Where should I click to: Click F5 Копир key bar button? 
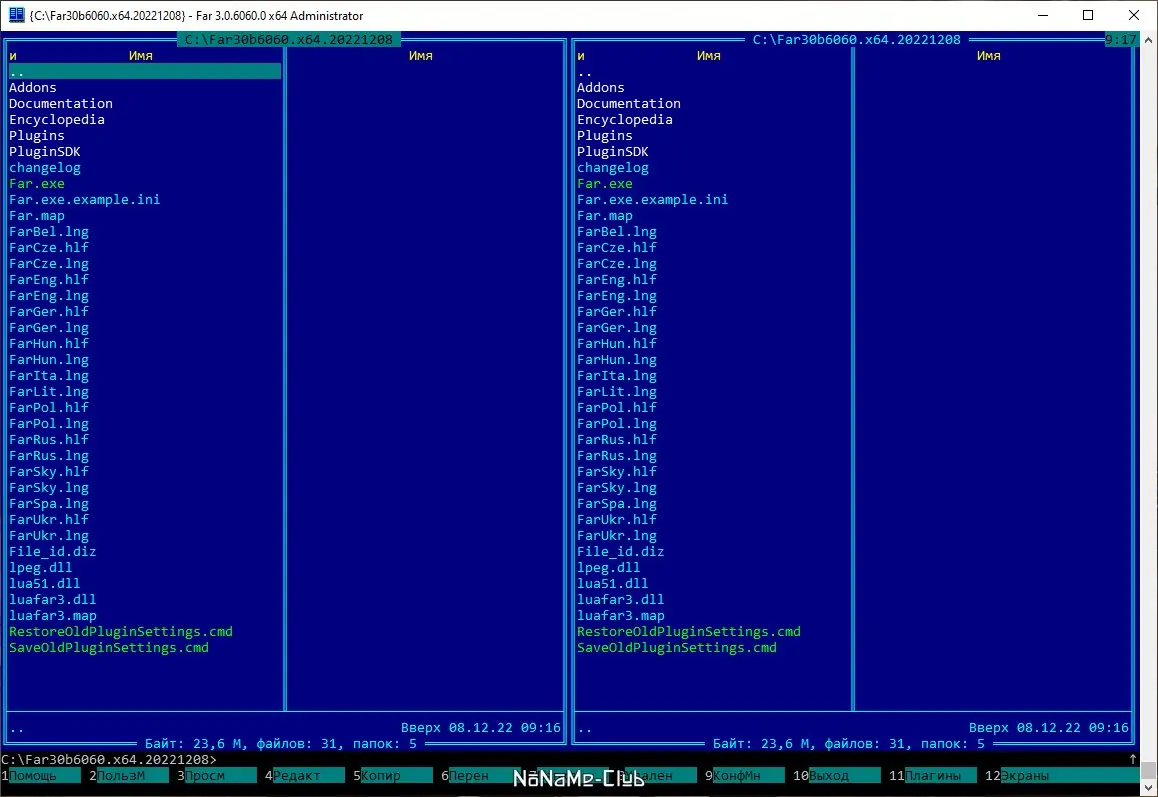[392, 776]
